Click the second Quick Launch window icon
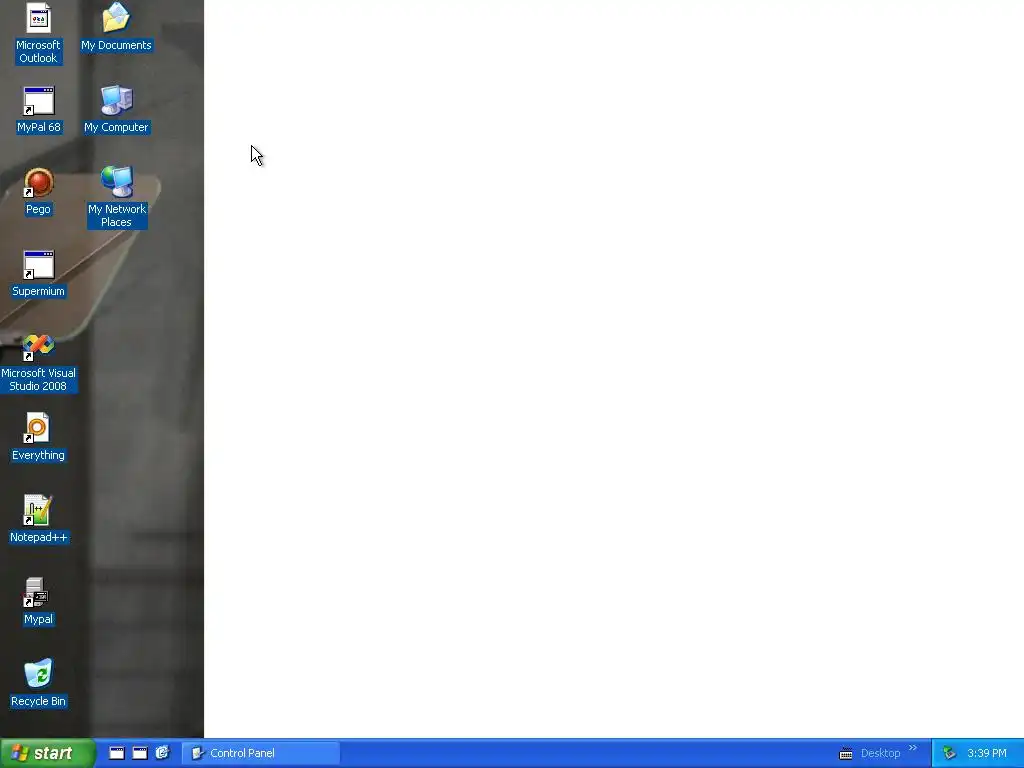 tap(140, 753)
